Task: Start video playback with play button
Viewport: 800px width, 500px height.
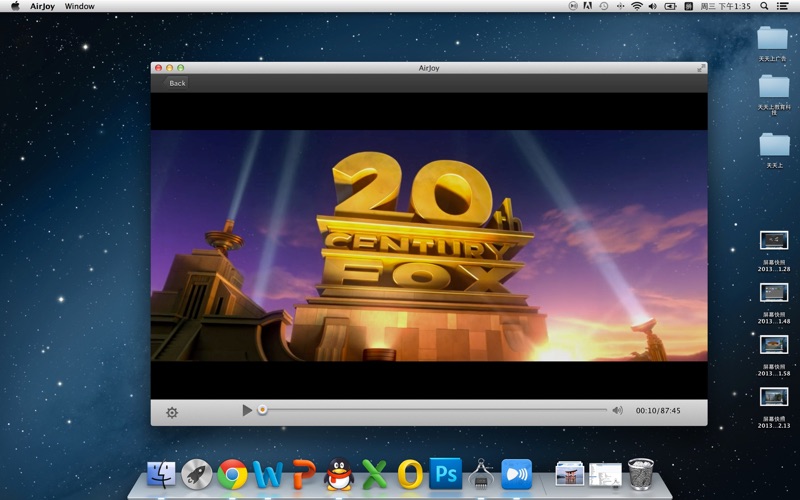Action: click(x=247, y=410)
